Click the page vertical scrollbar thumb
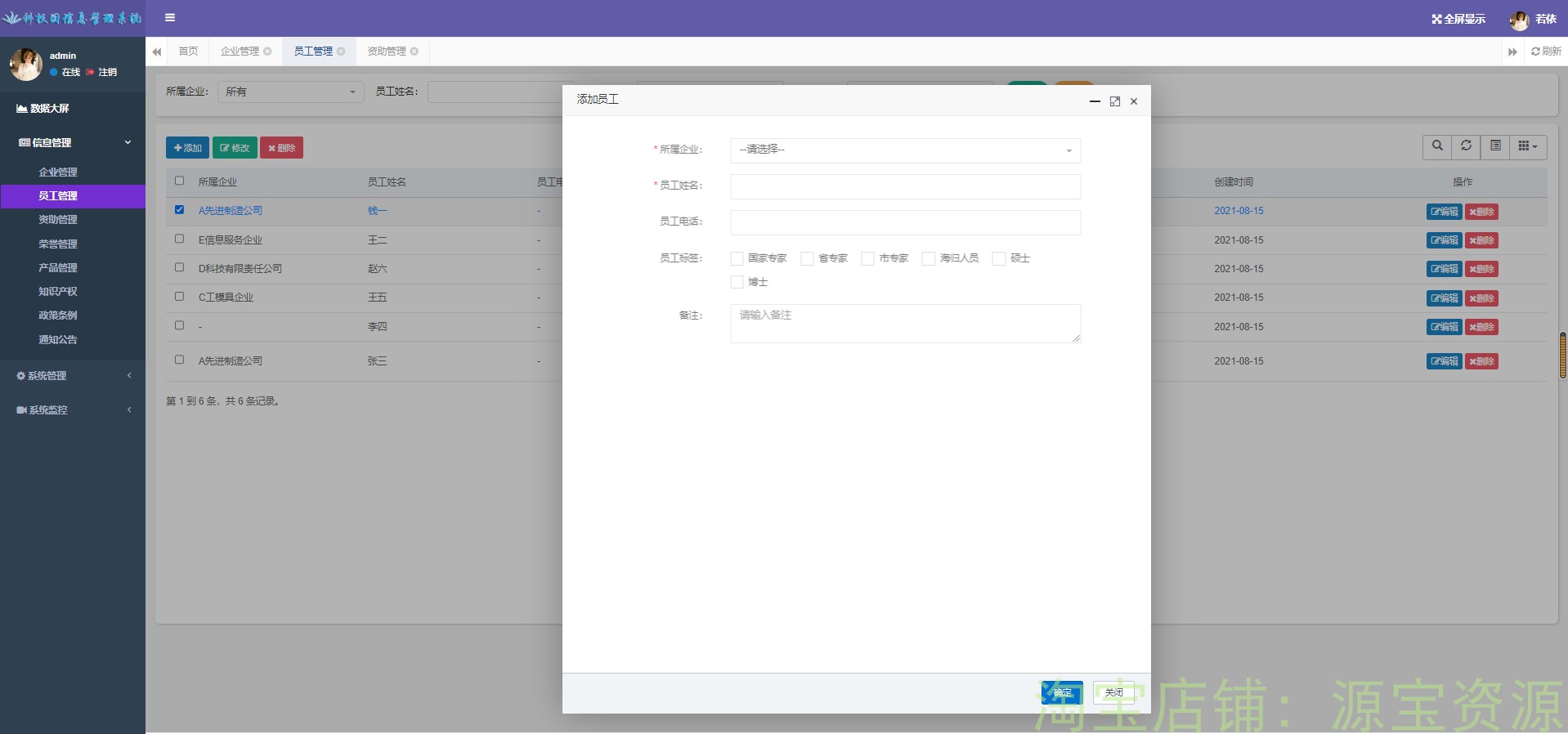The width and height of the screenshot is (1568, 734). (x=1563, y=356)
